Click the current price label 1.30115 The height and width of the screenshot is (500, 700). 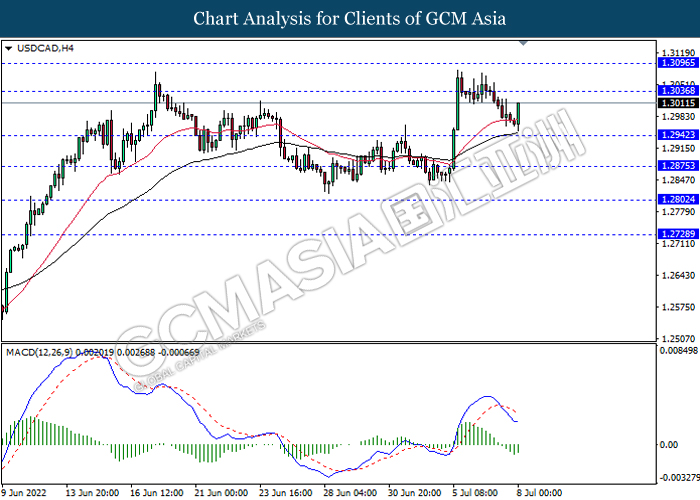click(x=679, y=103)
